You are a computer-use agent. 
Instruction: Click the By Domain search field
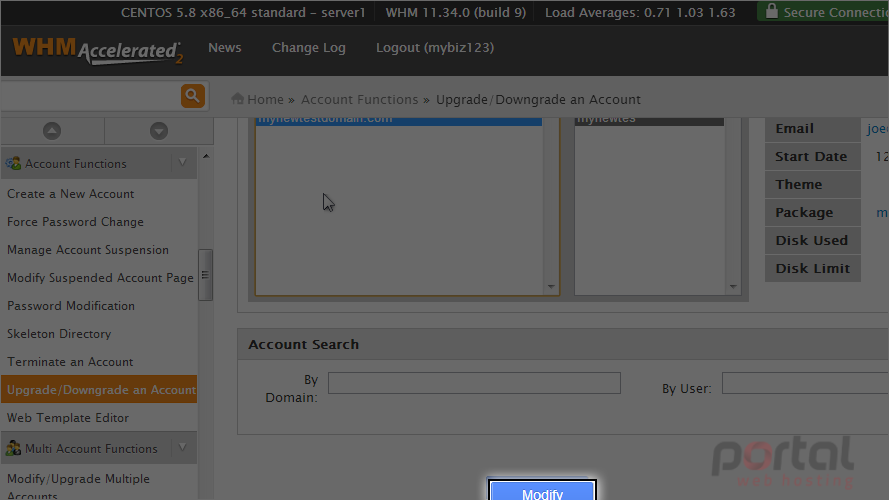click(474, 383)
